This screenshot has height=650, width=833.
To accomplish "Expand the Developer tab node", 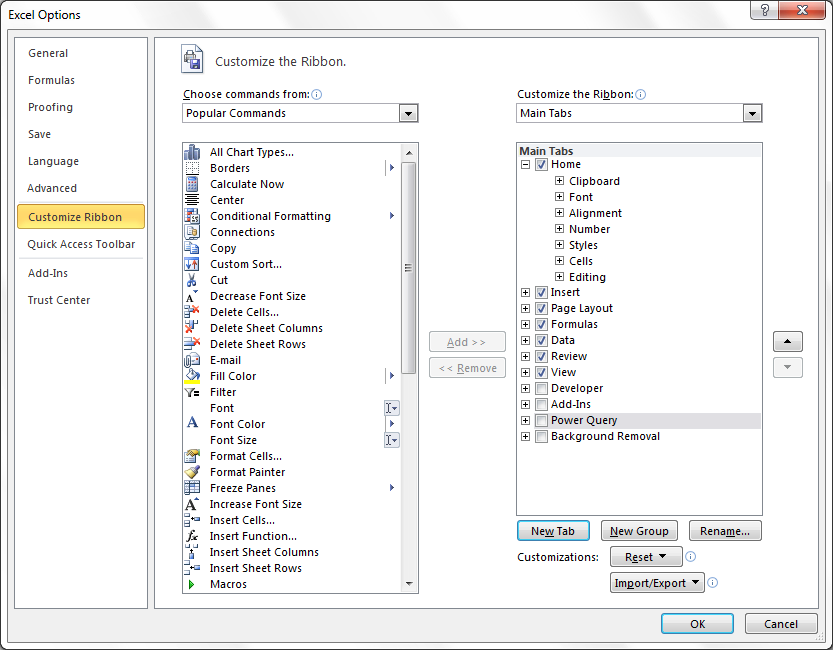I will 525,388.
